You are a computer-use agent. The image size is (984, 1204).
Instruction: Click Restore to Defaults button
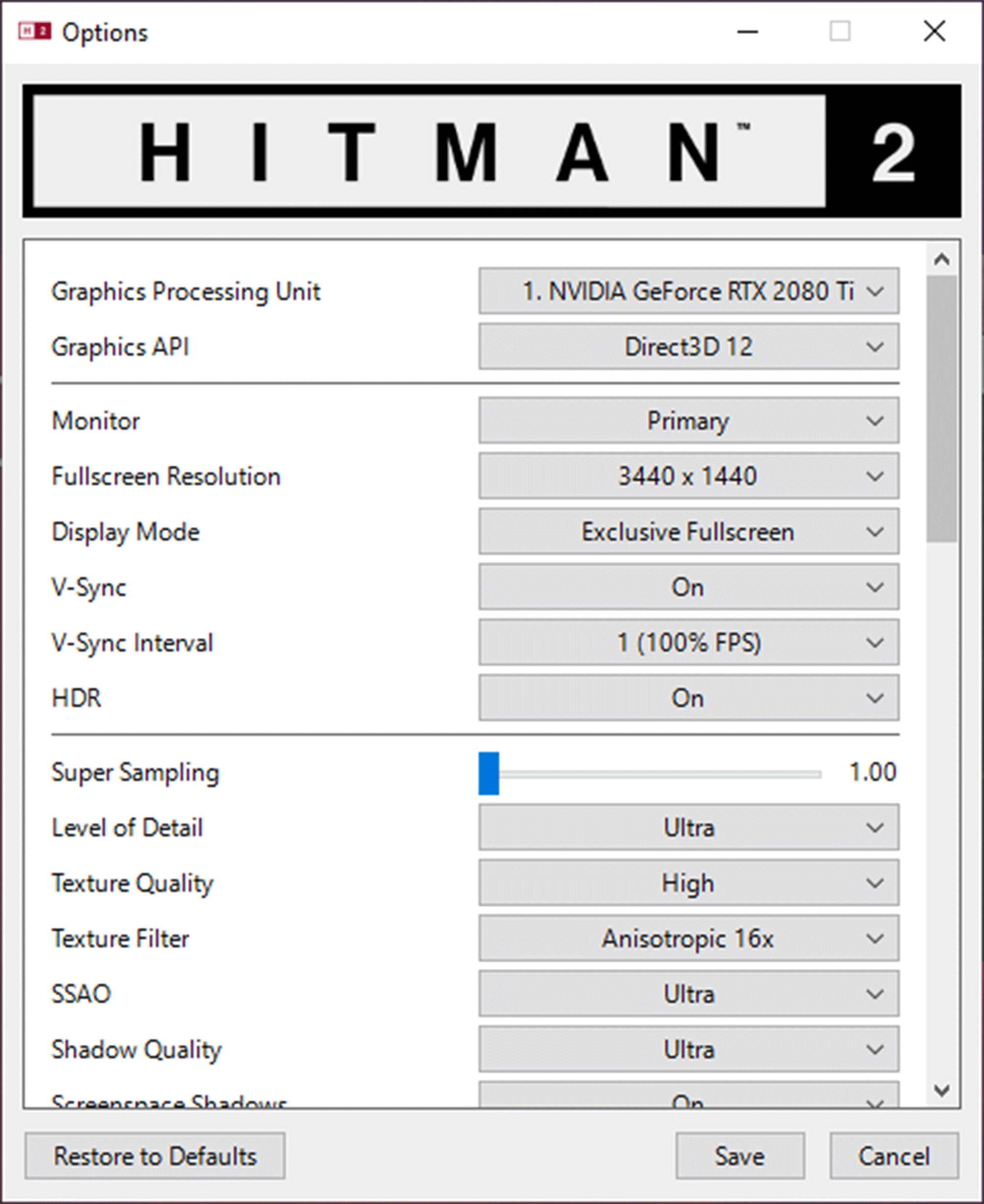pyautogui.click(x=155, y=1156)
